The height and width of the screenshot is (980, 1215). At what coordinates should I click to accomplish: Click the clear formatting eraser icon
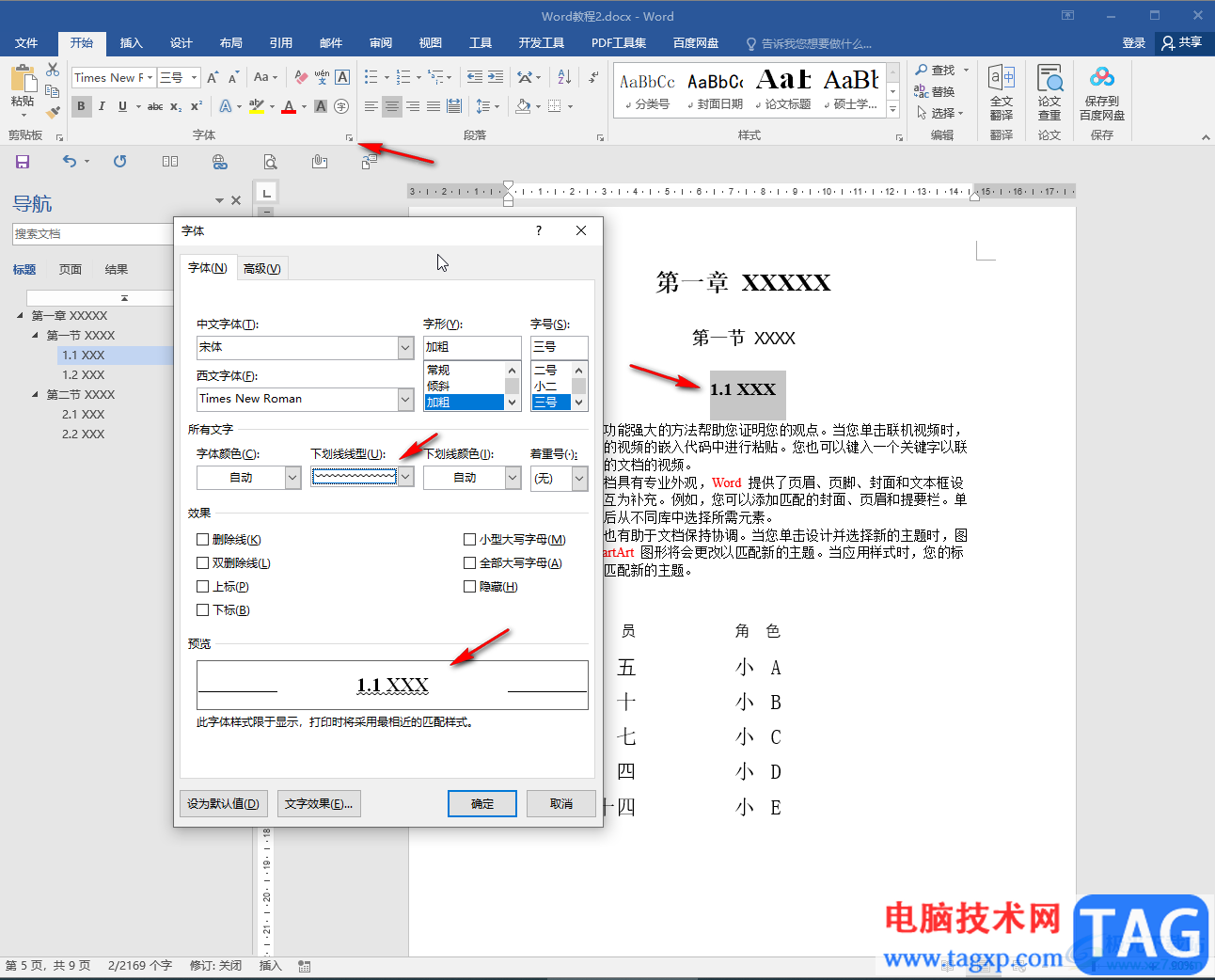click(x=301, y=77)
